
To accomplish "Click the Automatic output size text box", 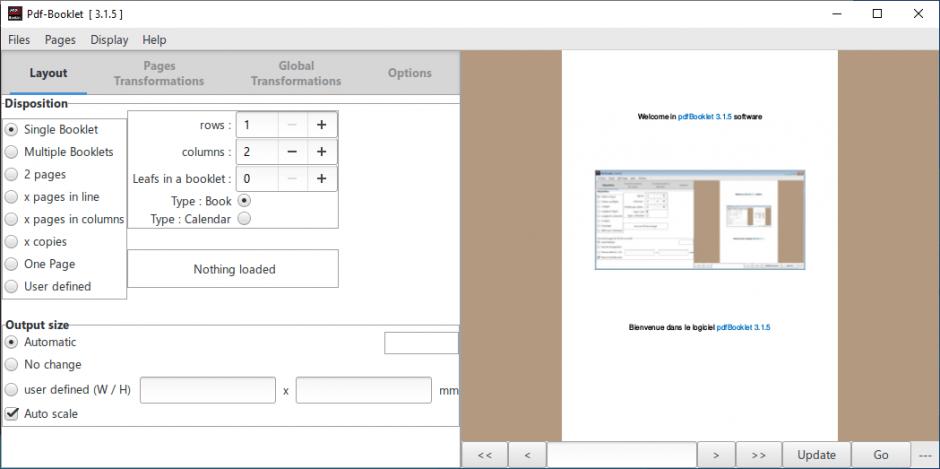I will coord(421,343).
